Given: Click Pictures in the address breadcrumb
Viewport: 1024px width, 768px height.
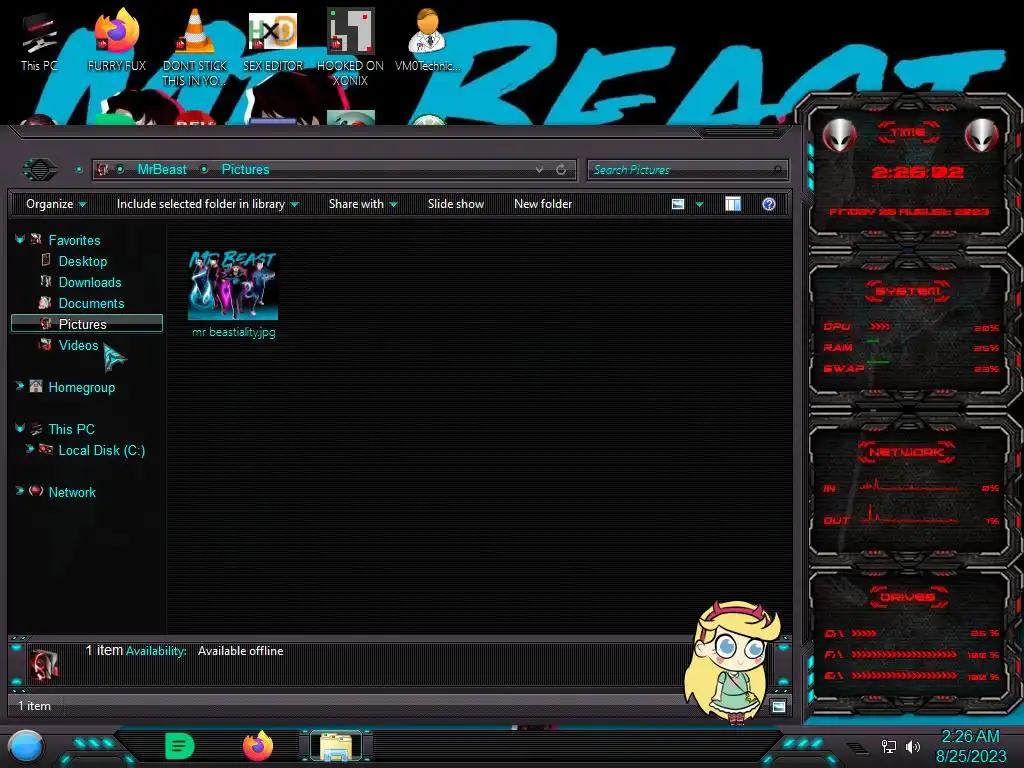Looking at the screenshot, I should coord(245,170).
